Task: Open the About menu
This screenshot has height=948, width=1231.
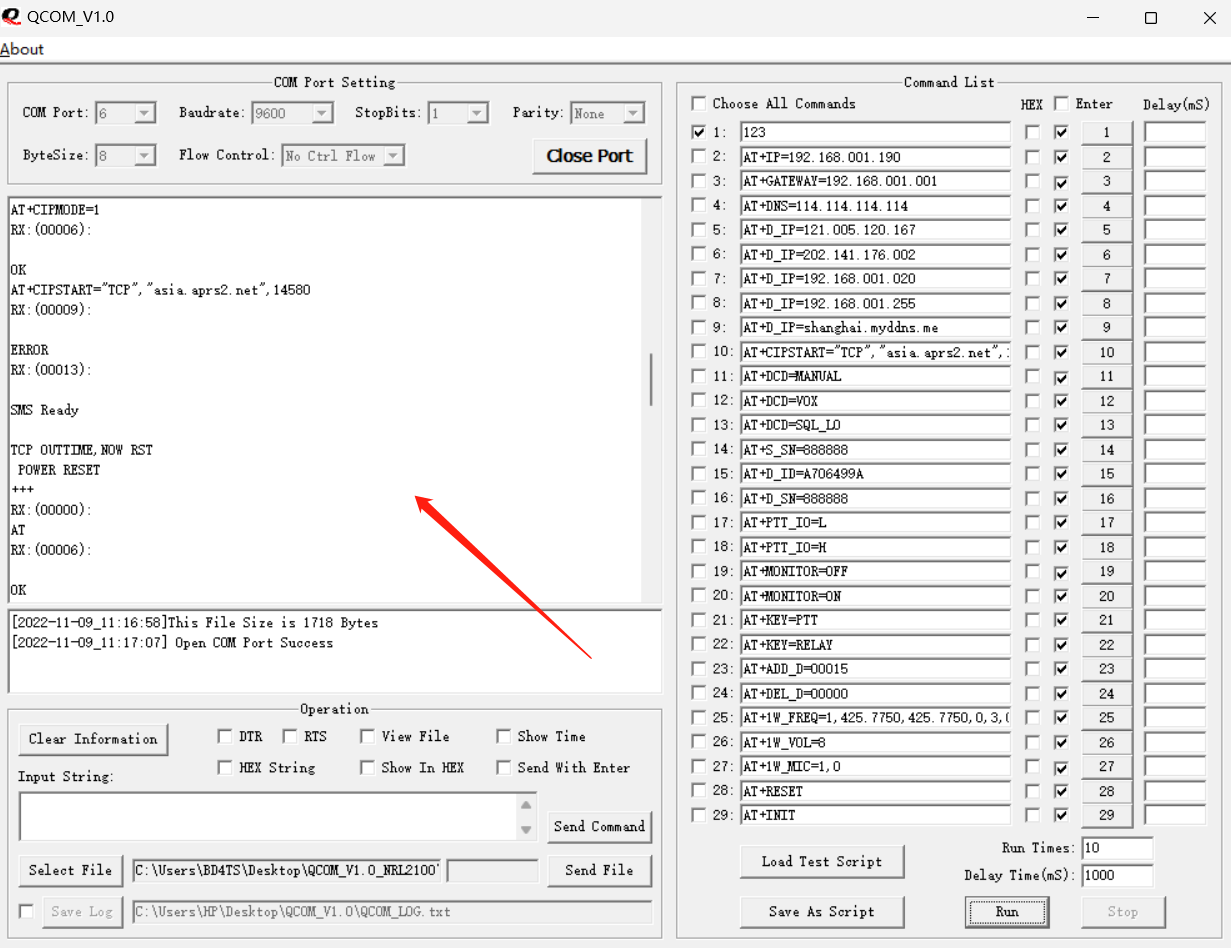Action: [22, 49]
